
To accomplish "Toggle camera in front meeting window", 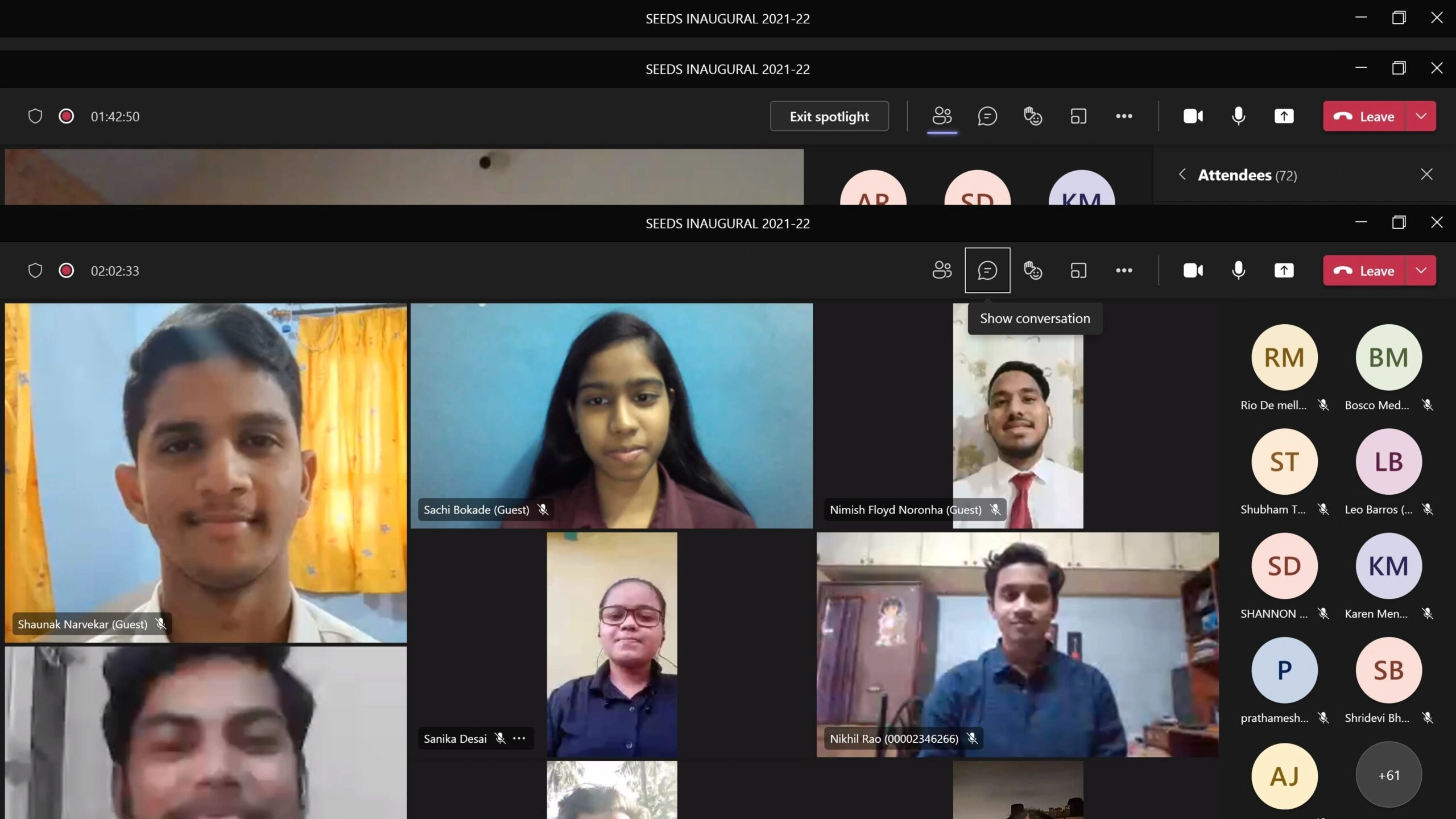I will click(x=1193, y=270).
